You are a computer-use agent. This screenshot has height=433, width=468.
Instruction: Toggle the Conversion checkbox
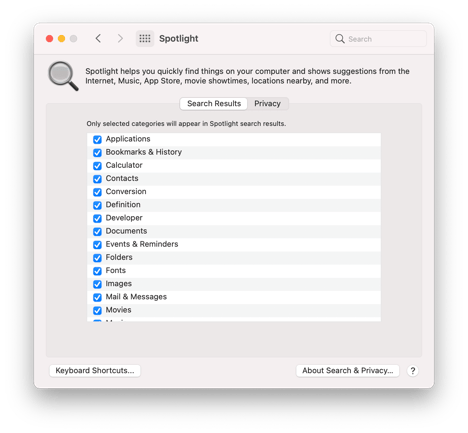pos(97,192)
